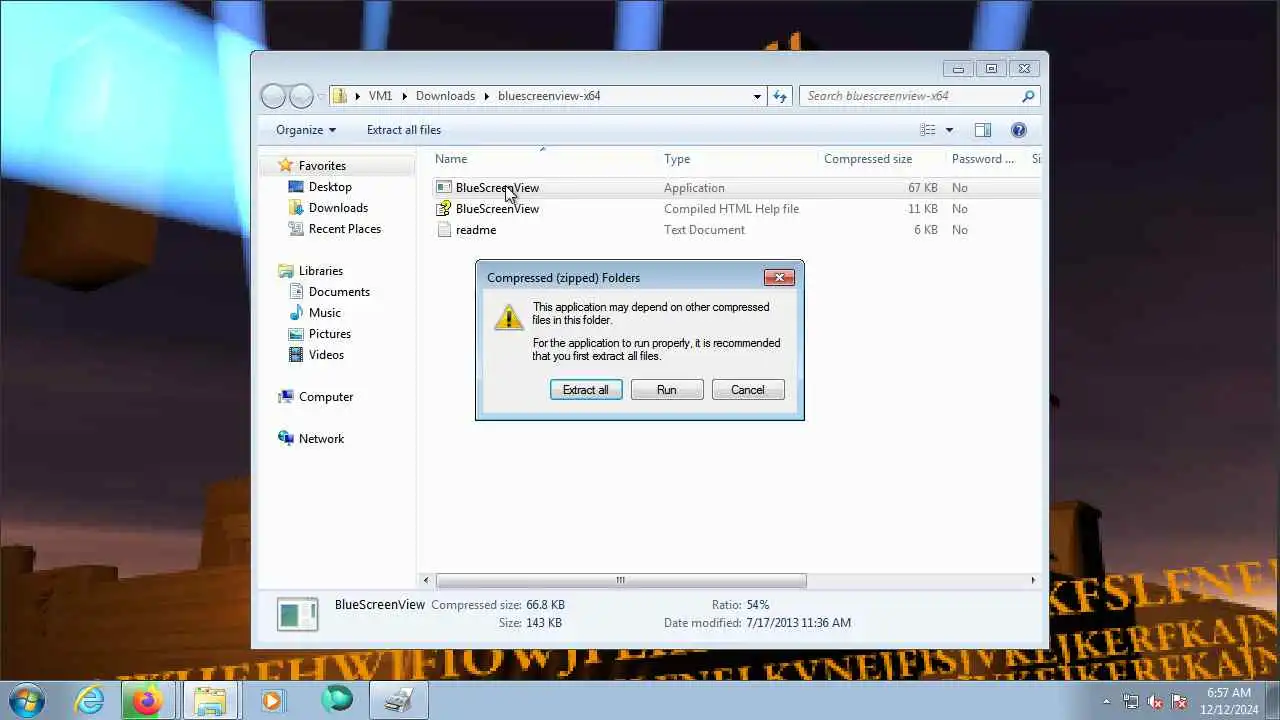Image resolution: width=1280 pixels, height=720 pixels.
Task: Click Extract all files in toolbar
Action: point(404,130)
